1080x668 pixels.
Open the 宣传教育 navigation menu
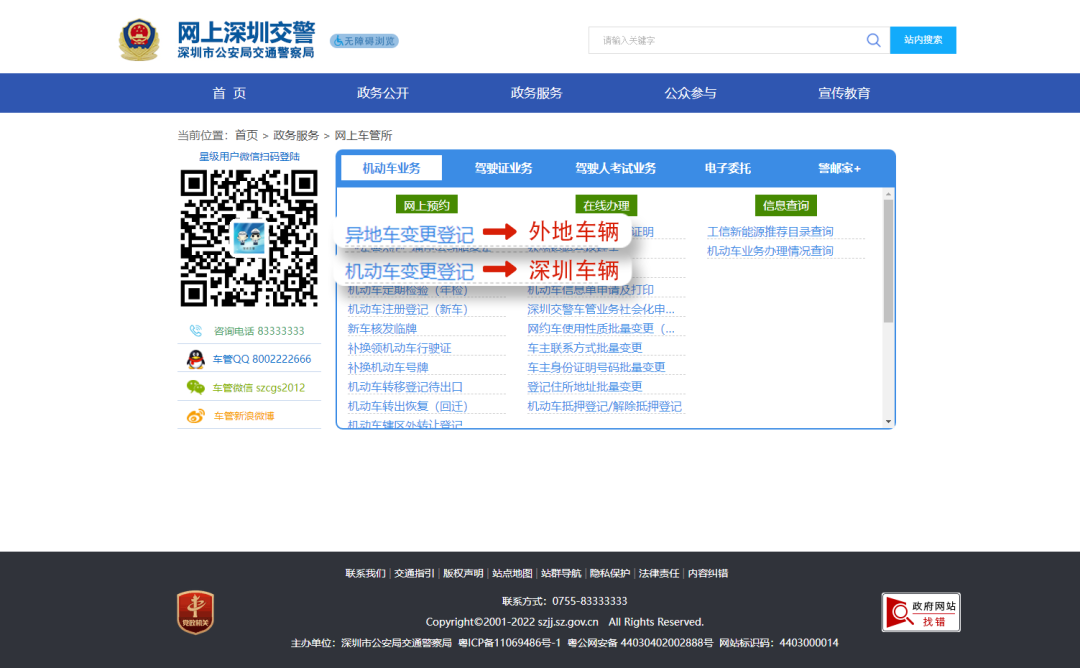[844, 93]
